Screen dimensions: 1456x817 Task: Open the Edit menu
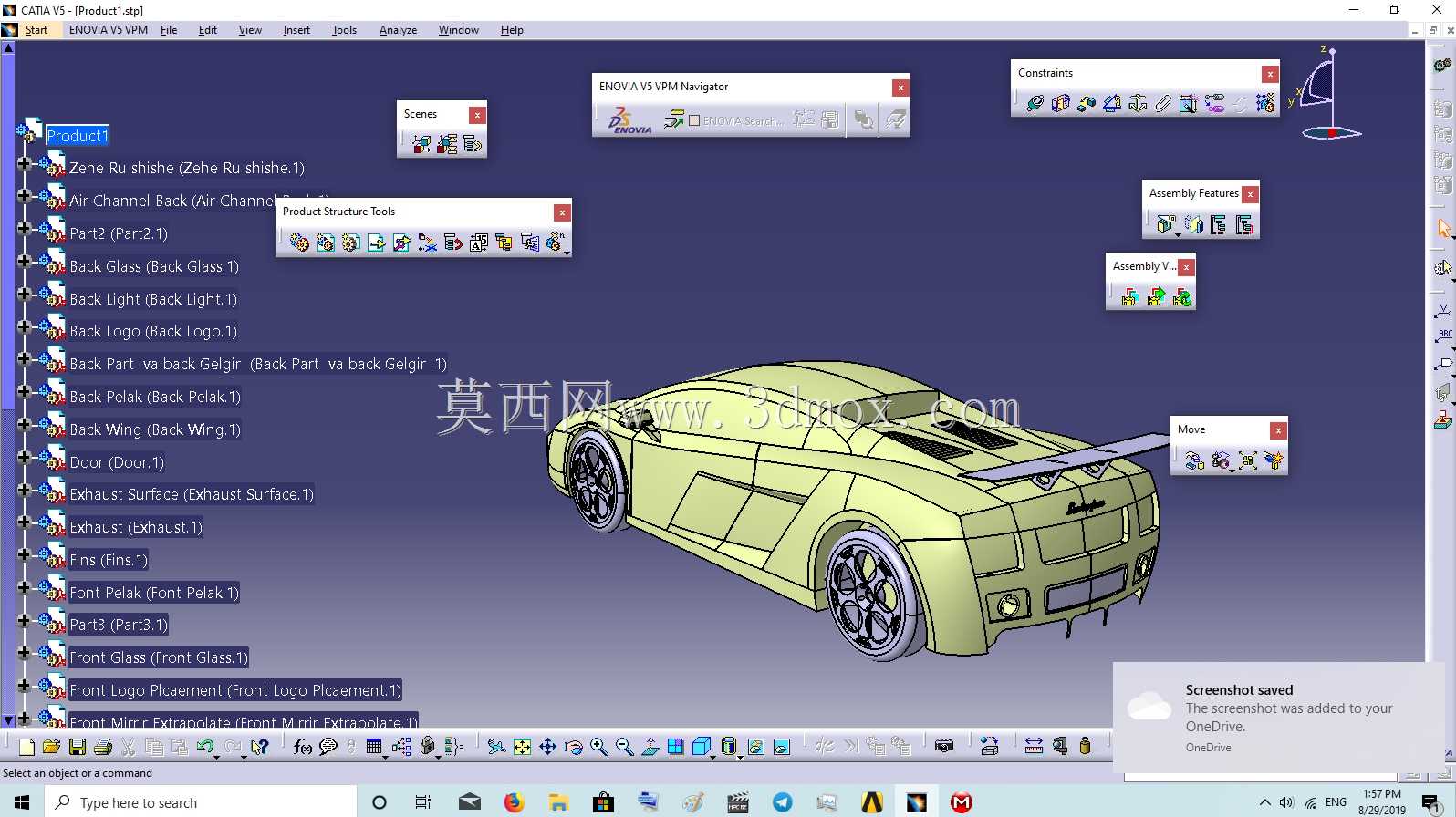[208, 30]
